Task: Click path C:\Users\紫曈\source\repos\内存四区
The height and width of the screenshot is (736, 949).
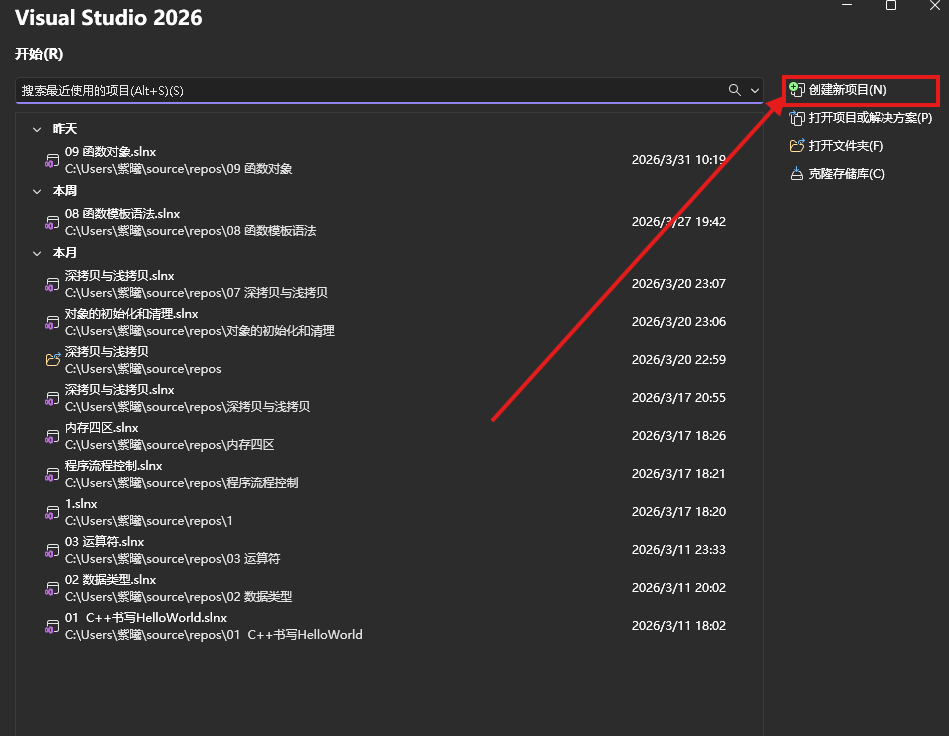Action: (169, 445)
